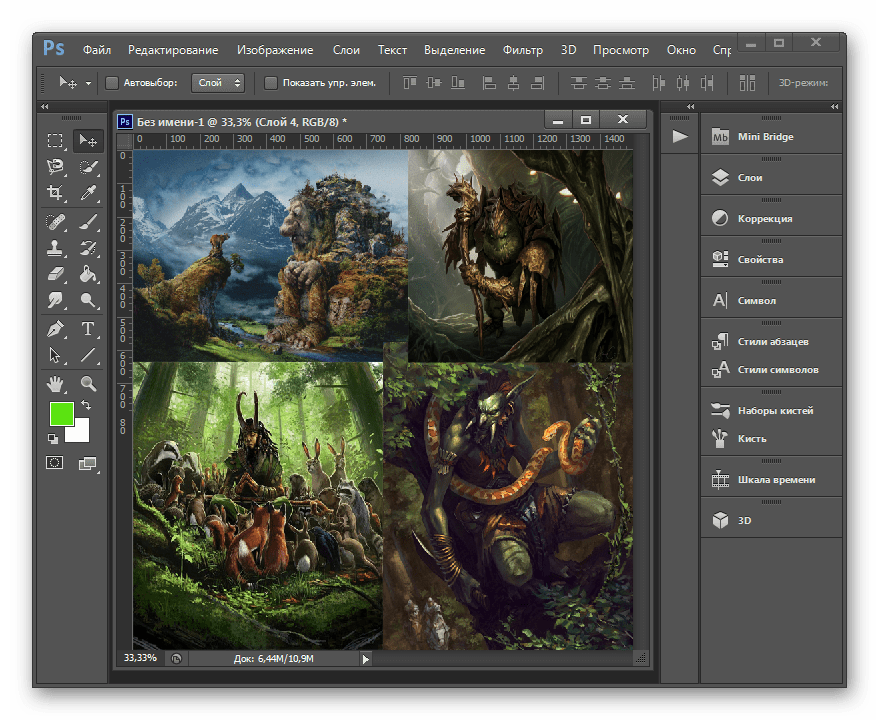Toggle Quick Mask mode
Viewport: 879px width, 720px height.
coord(55,463)
